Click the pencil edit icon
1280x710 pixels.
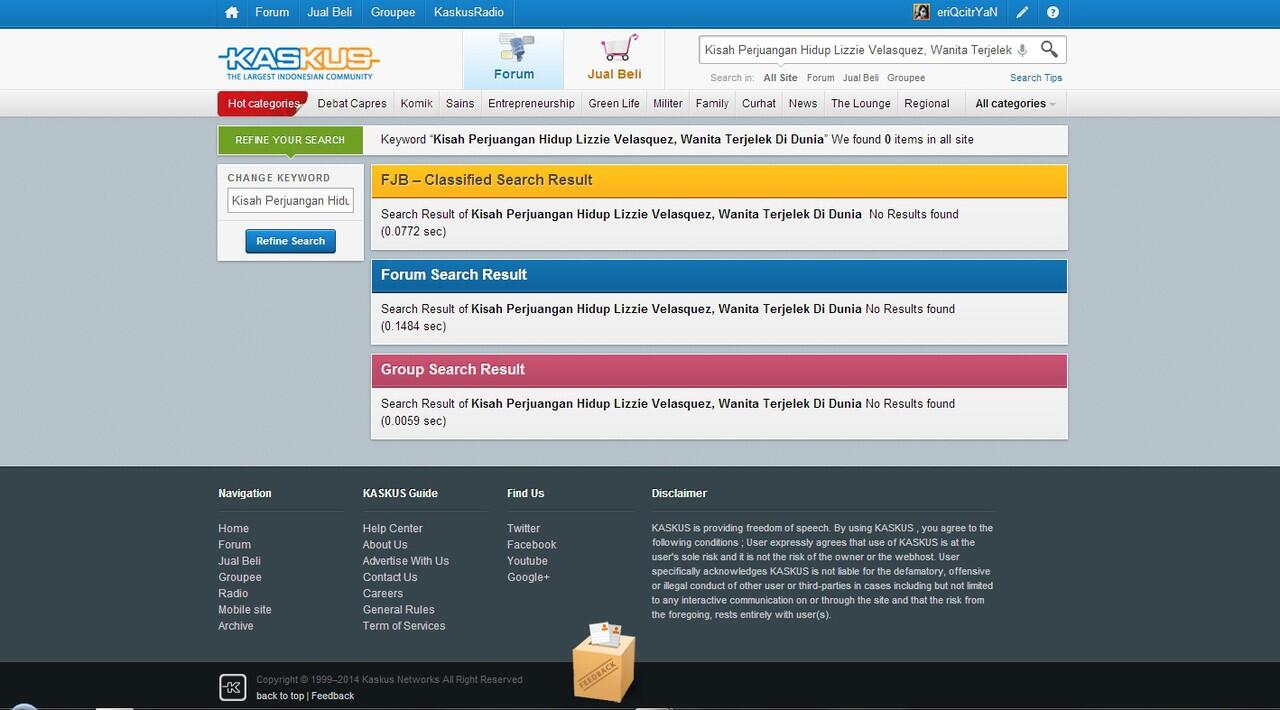[x=1022, y=13]
